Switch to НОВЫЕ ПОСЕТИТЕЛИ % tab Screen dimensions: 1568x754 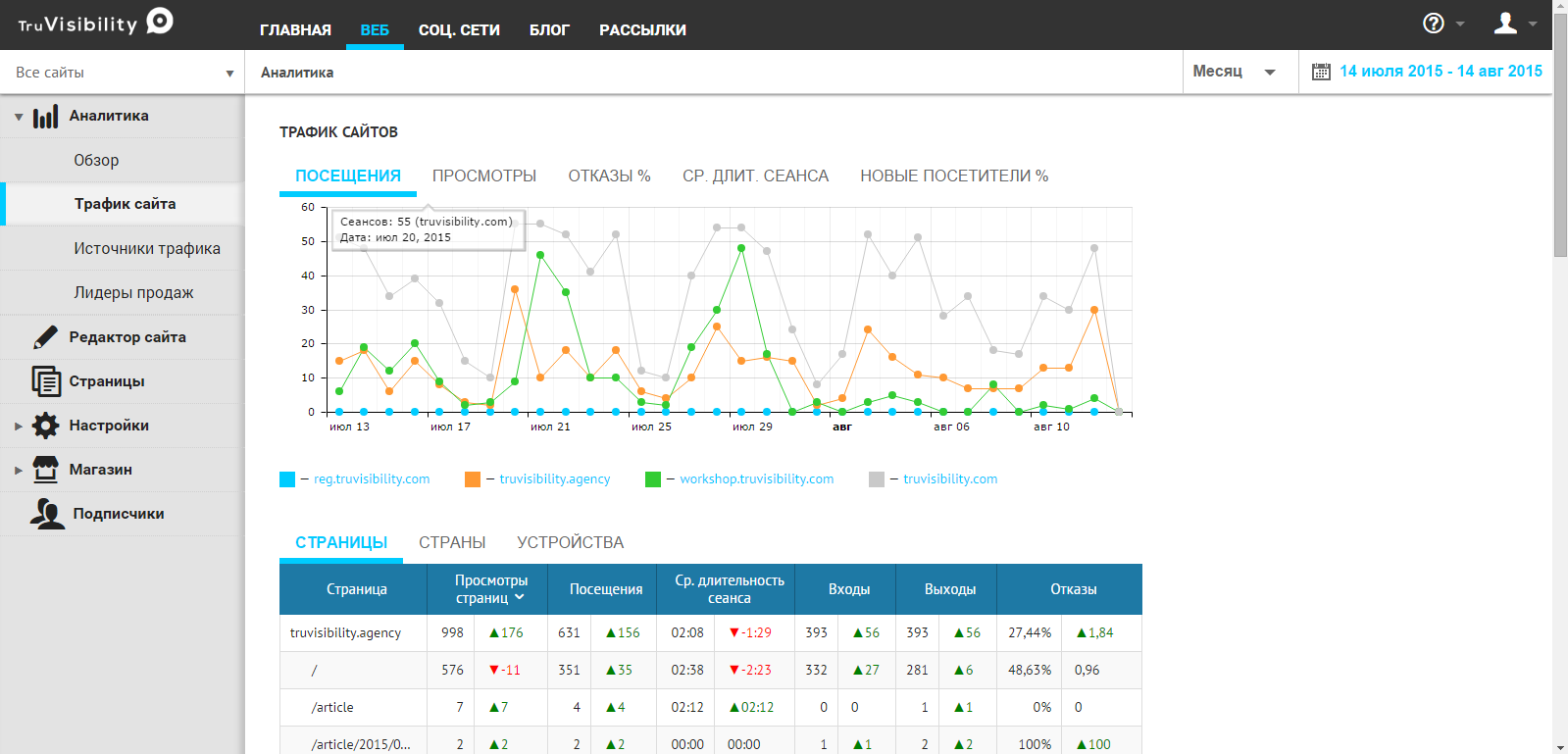pyautogui.click(x=954, y=176)
